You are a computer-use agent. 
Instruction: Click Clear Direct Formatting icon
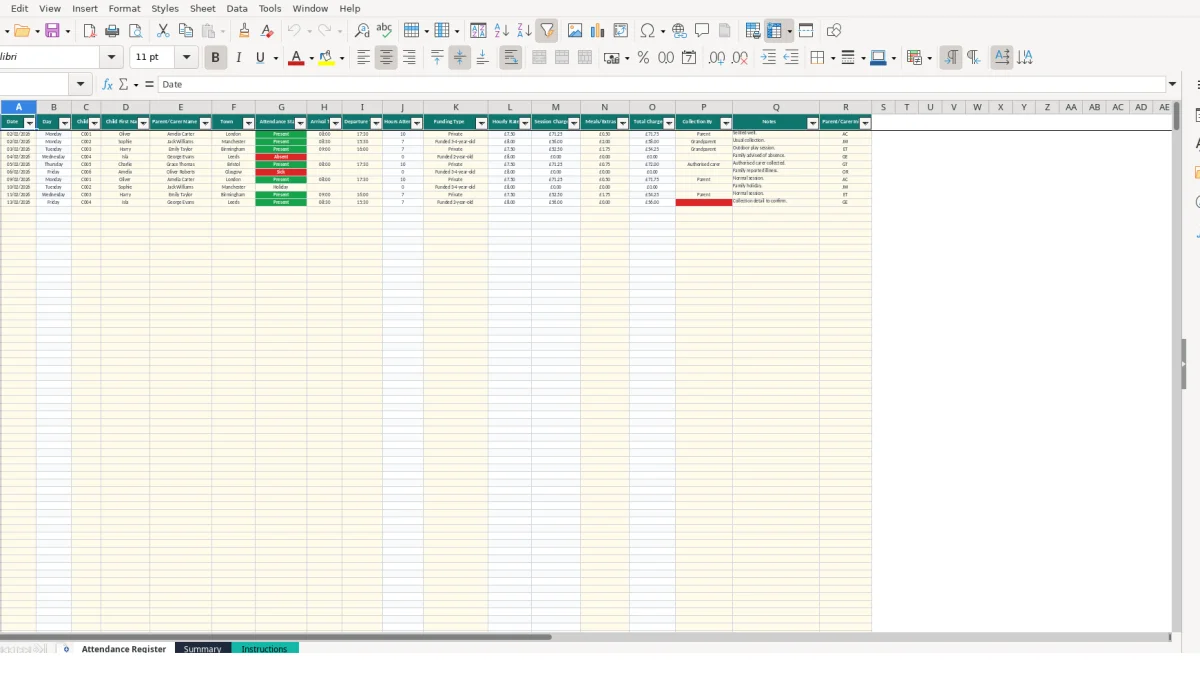coord(267,31)
